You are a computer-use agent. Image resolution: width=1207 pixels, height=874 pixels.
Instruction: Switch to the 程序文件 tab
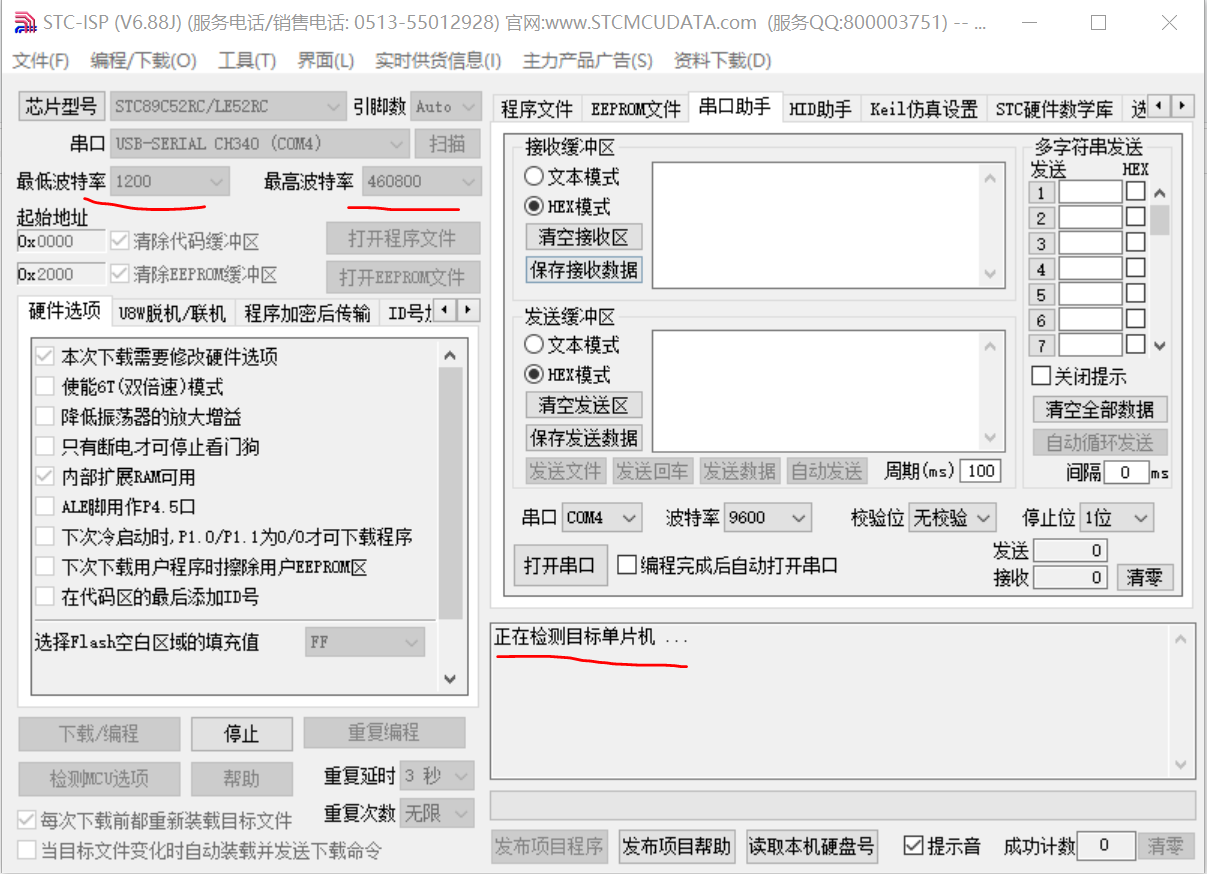pyautogui.click(x=537, y=109)
